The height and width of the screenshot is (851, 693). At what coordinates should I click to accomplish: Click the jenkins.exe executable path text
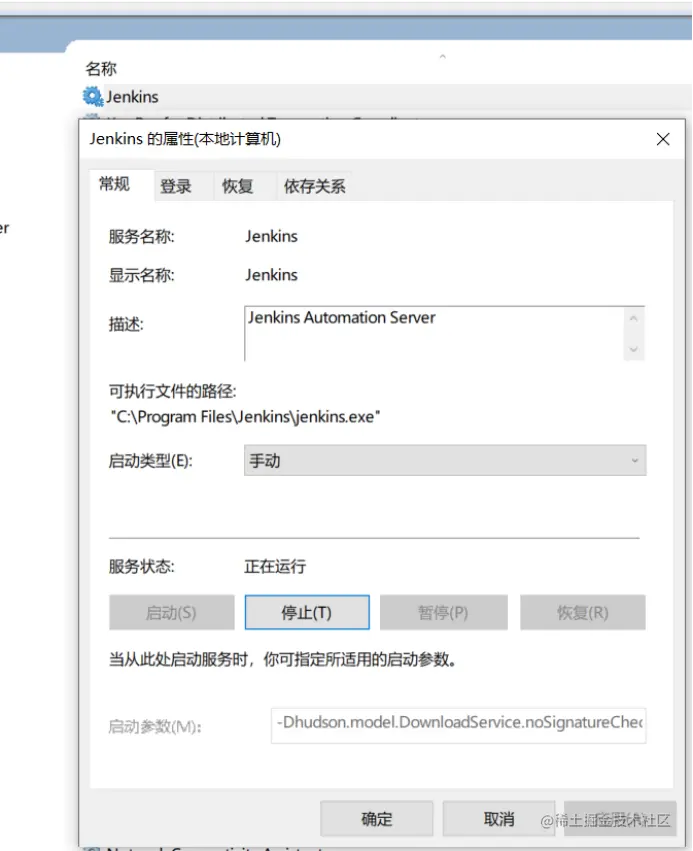pyautogui.click(x=245, y=417)
